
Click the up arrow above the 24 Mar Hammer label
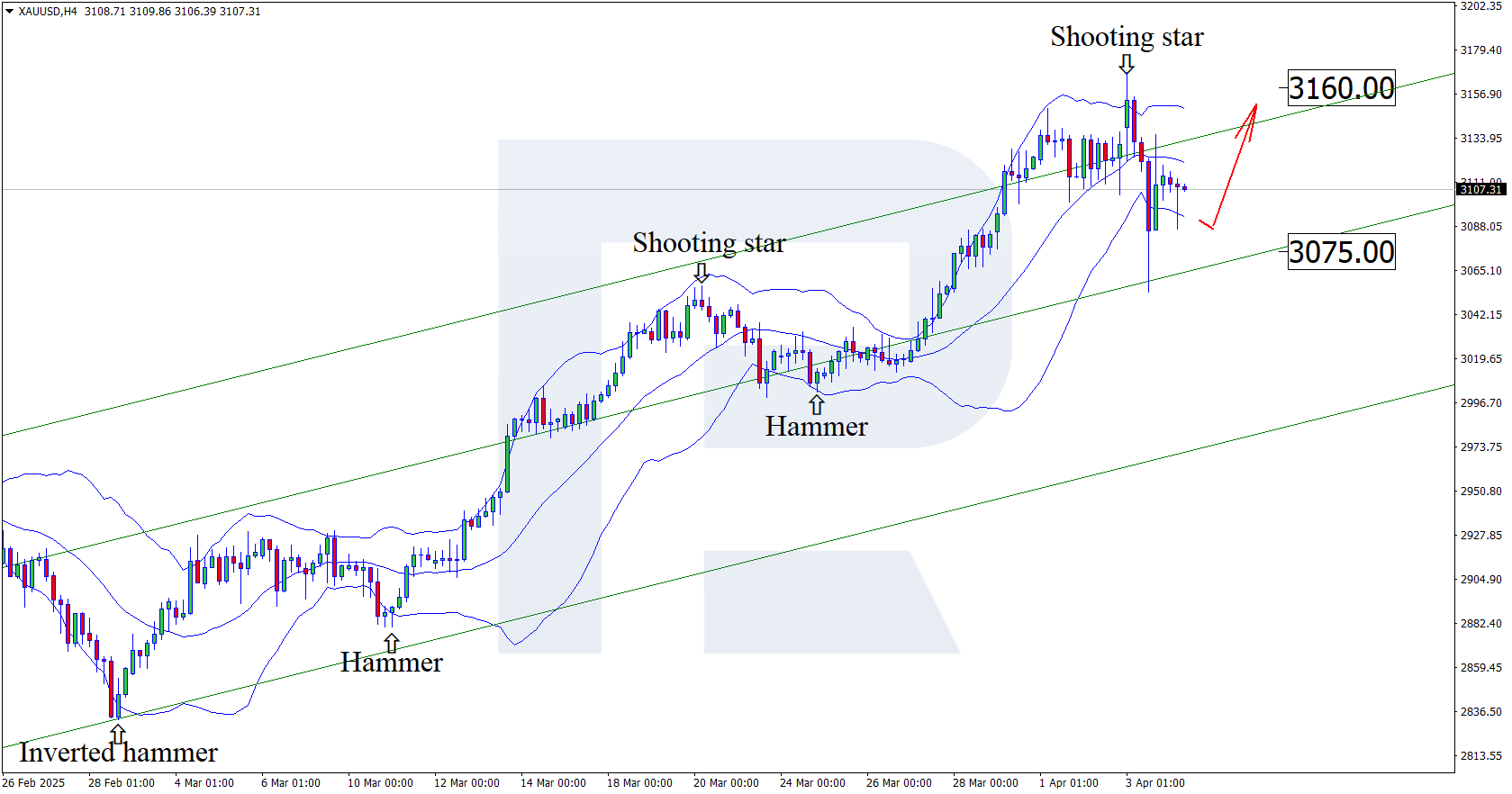816,405
